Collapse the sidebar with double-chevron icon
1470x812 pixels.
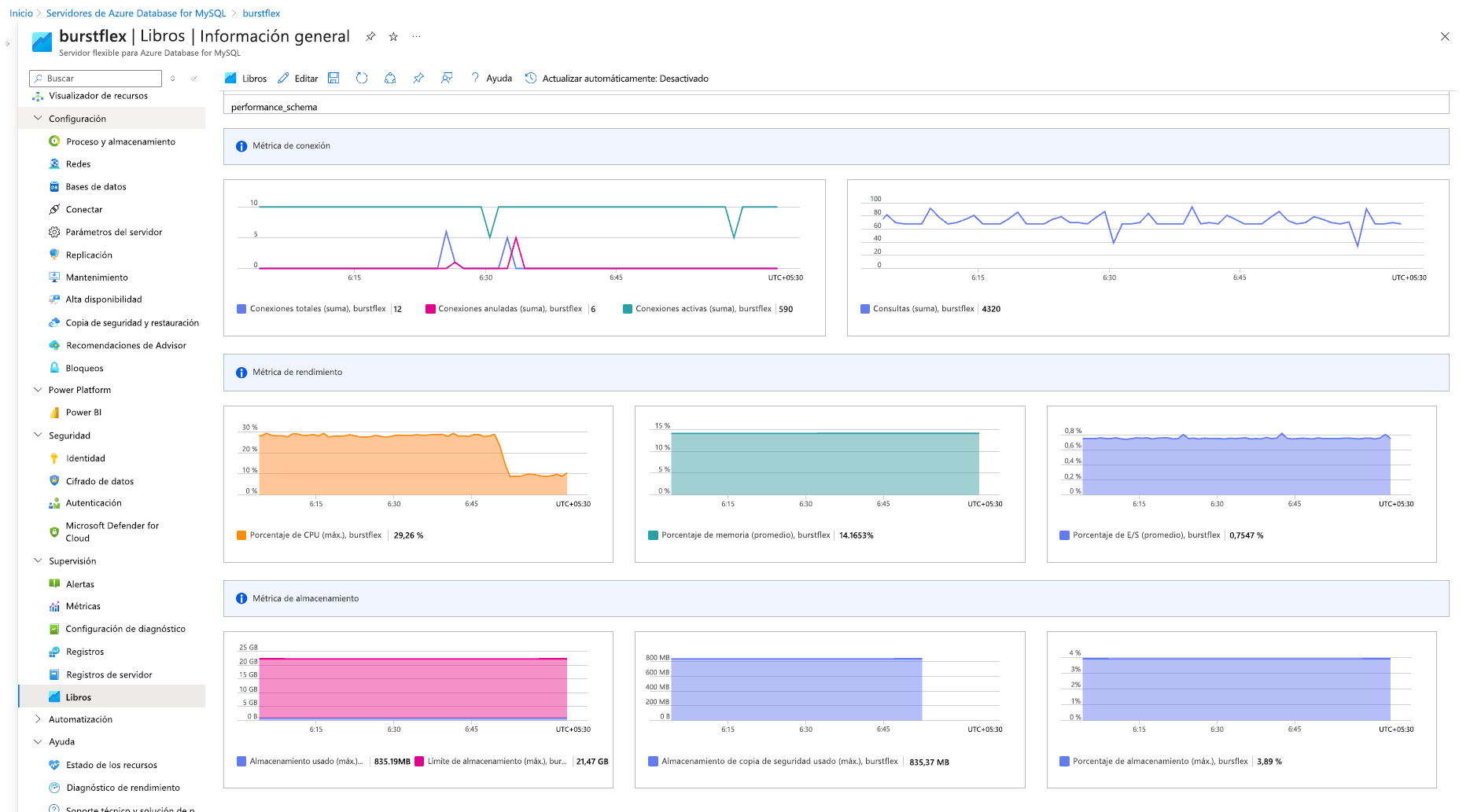tap(194, 79)
